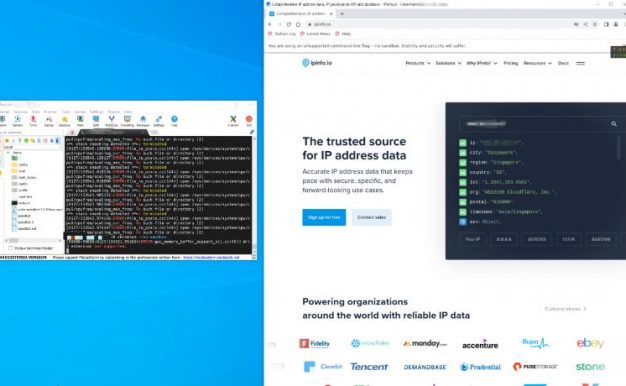Click the timezone "Asia/Singapore" row text
626x386 pixels.
click(x=506, y=212)
